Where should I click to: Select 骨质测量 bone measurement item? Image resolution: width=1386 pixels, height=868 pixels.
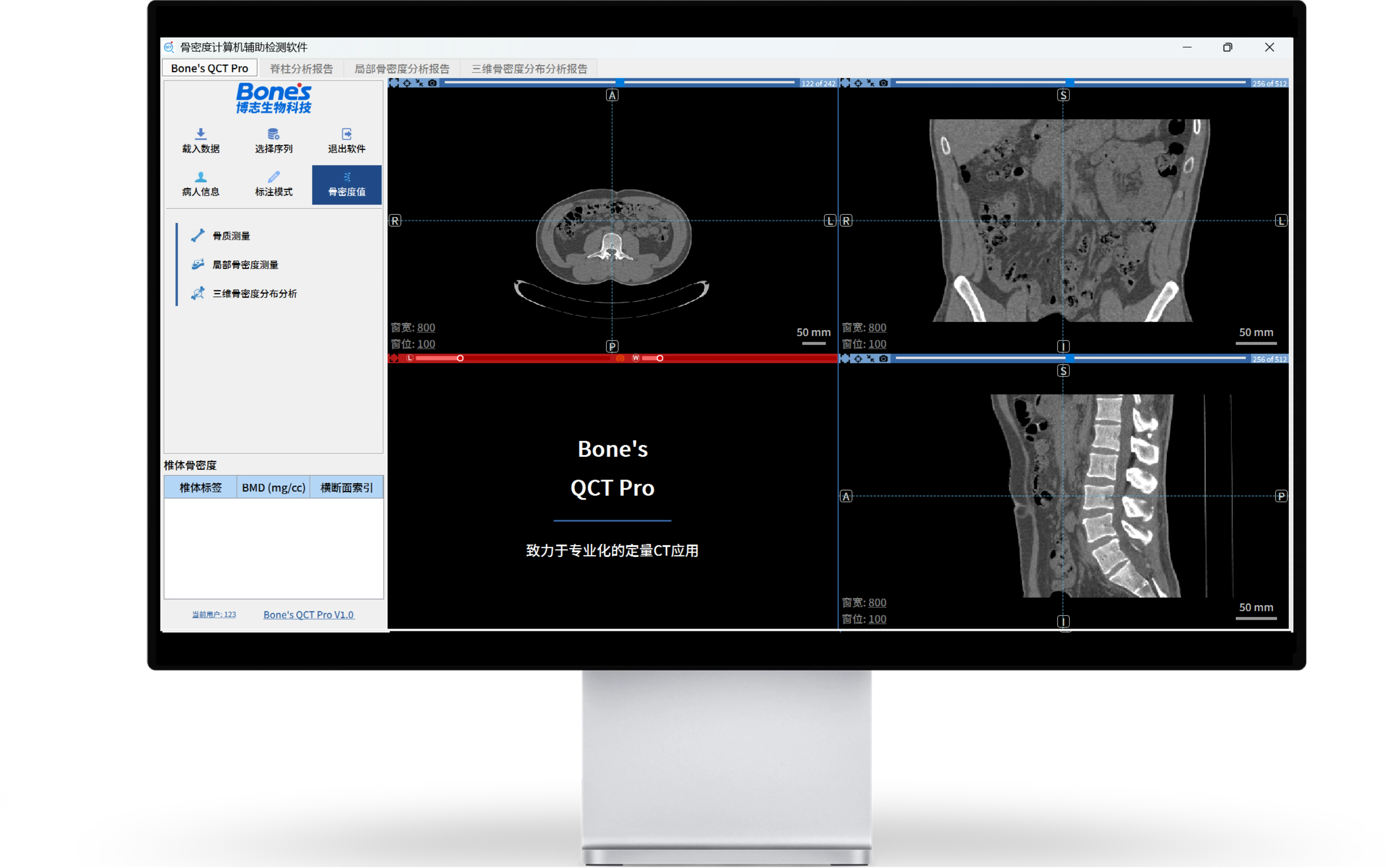(231, 236)
